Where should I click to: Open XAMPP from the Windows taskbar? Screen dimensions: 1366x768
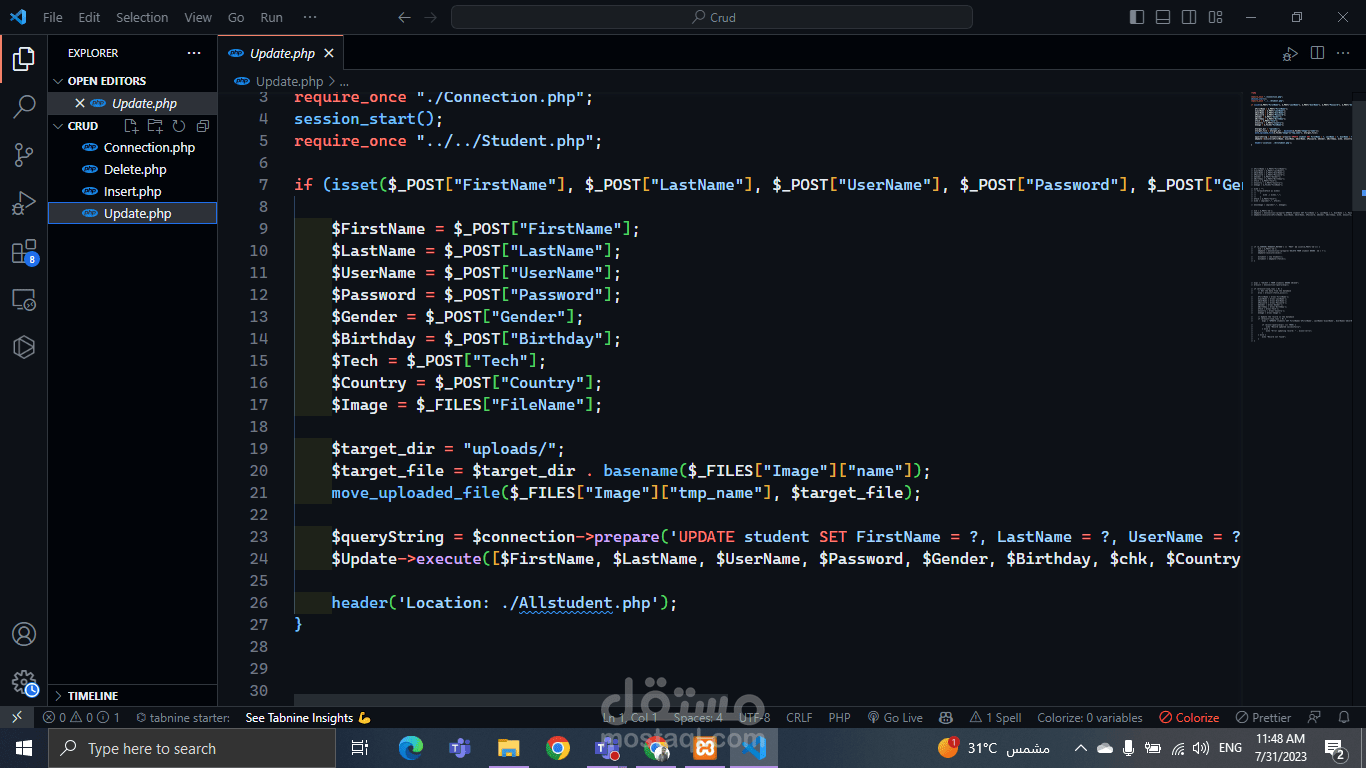[x=705, y=748]
